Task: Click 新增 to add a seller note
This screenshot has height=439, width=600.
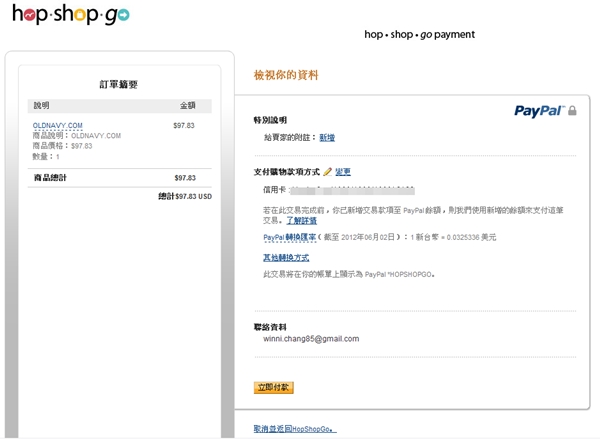Action: (x=327, y=137)
